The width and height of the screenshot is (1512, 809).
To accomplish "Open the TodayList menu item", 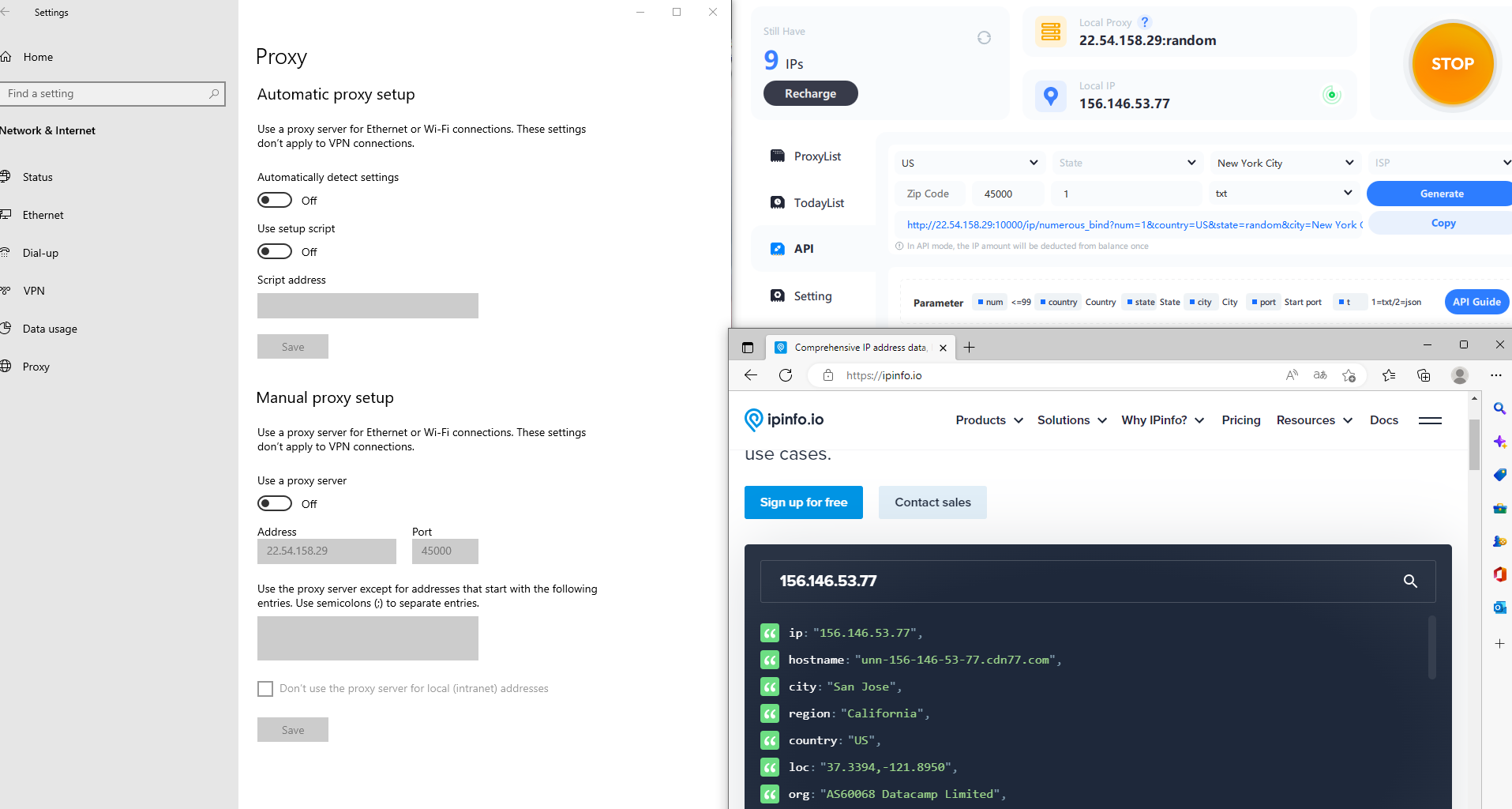I will coord(818,203).
